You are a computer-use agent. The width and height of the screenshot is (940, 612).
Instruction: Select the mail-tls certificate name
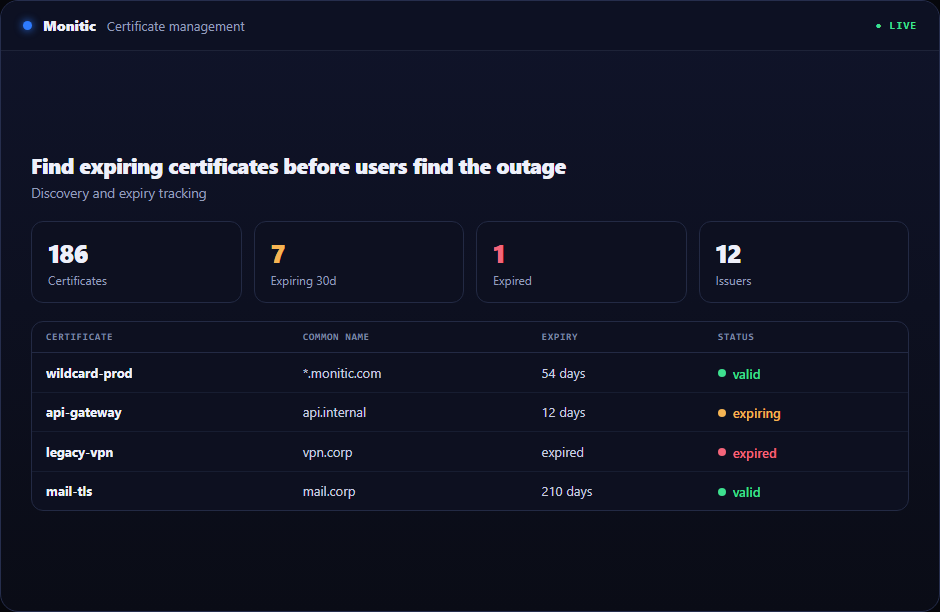(x=69, y=492)
